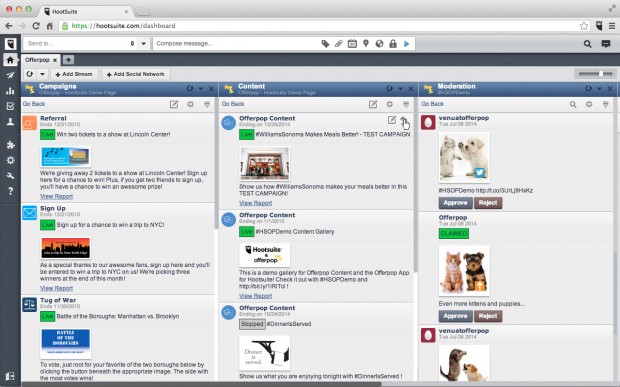The image size is (620, 387).
Task: Open Tools wrench icon in sidebar
Action: pyautogui.click(x=10, y=176)
